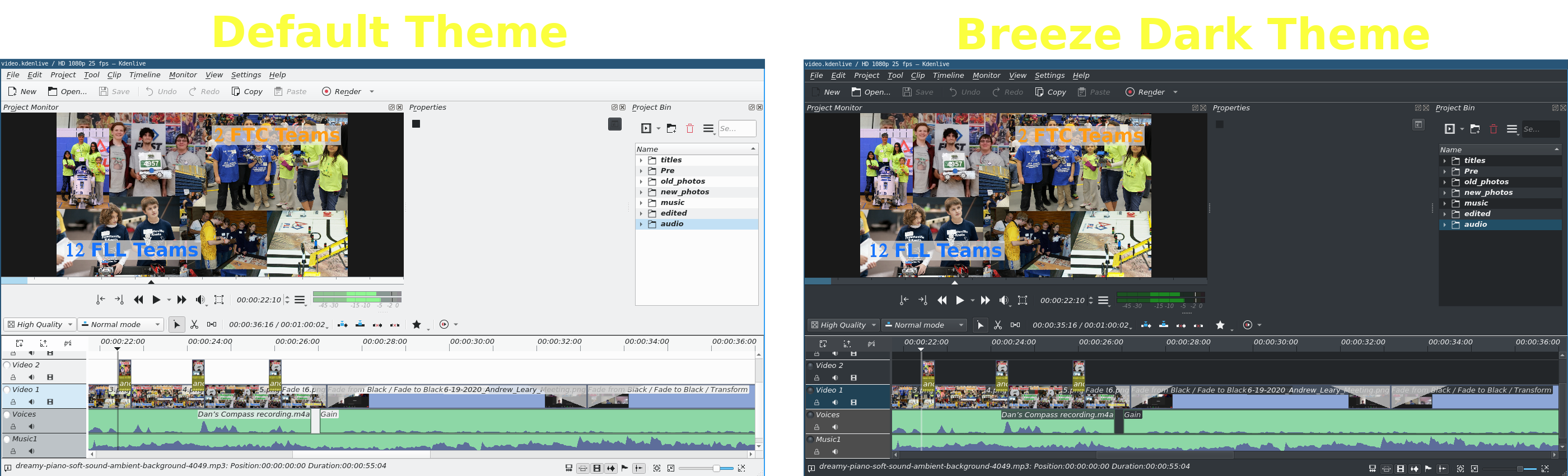The image size is (1568, 476).
Task: Lock Video 1 track in Breeze Dark timeline
Action: click(x=817, y=402)
